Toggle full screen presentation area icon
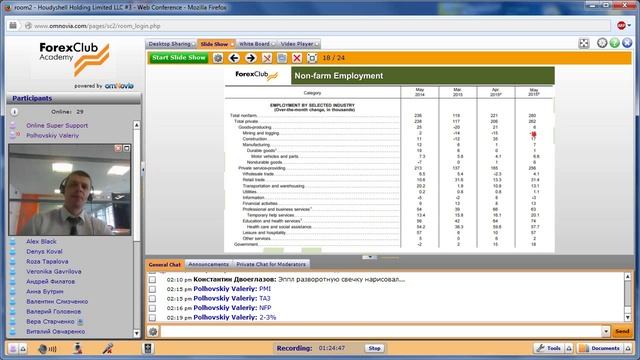This screenshot has width=640, height=360. point(584,43)
